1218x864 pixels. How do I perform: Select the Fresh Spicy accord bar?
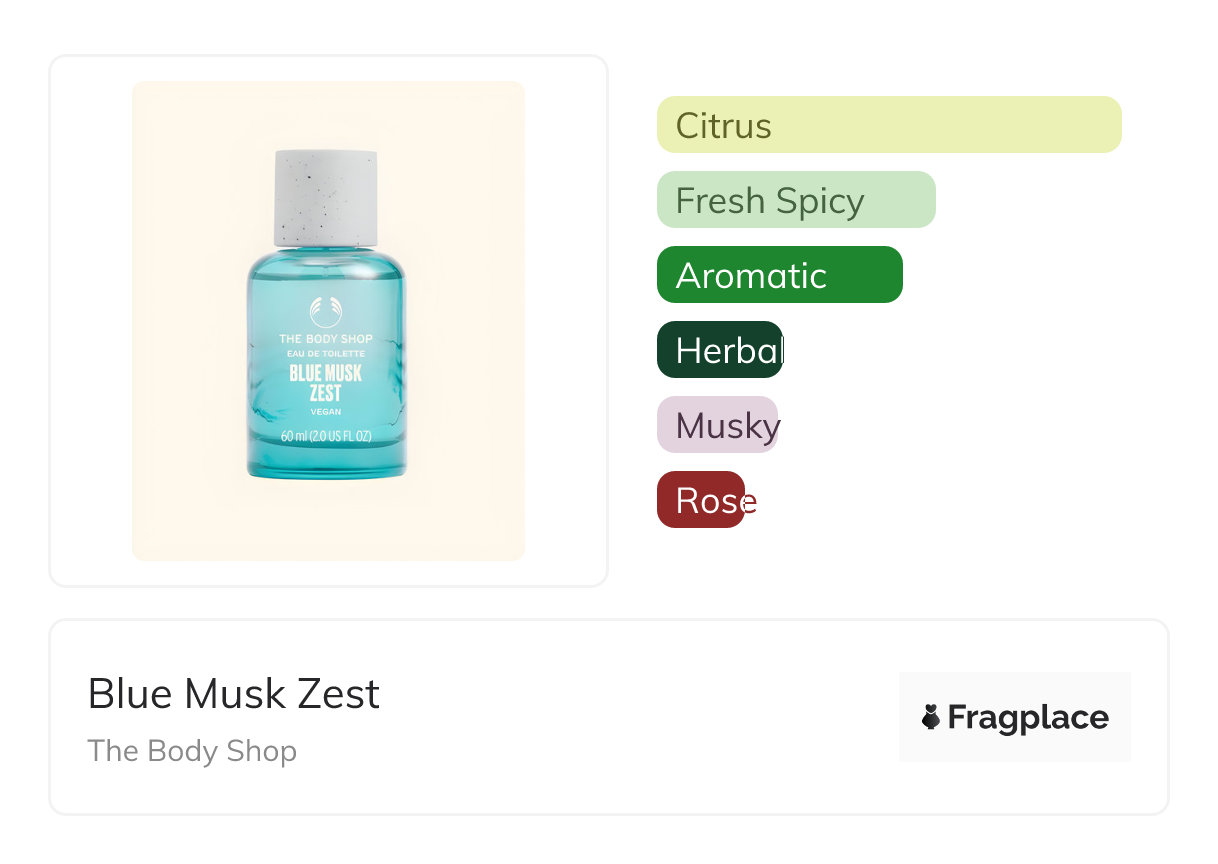[x=795, y=200]
